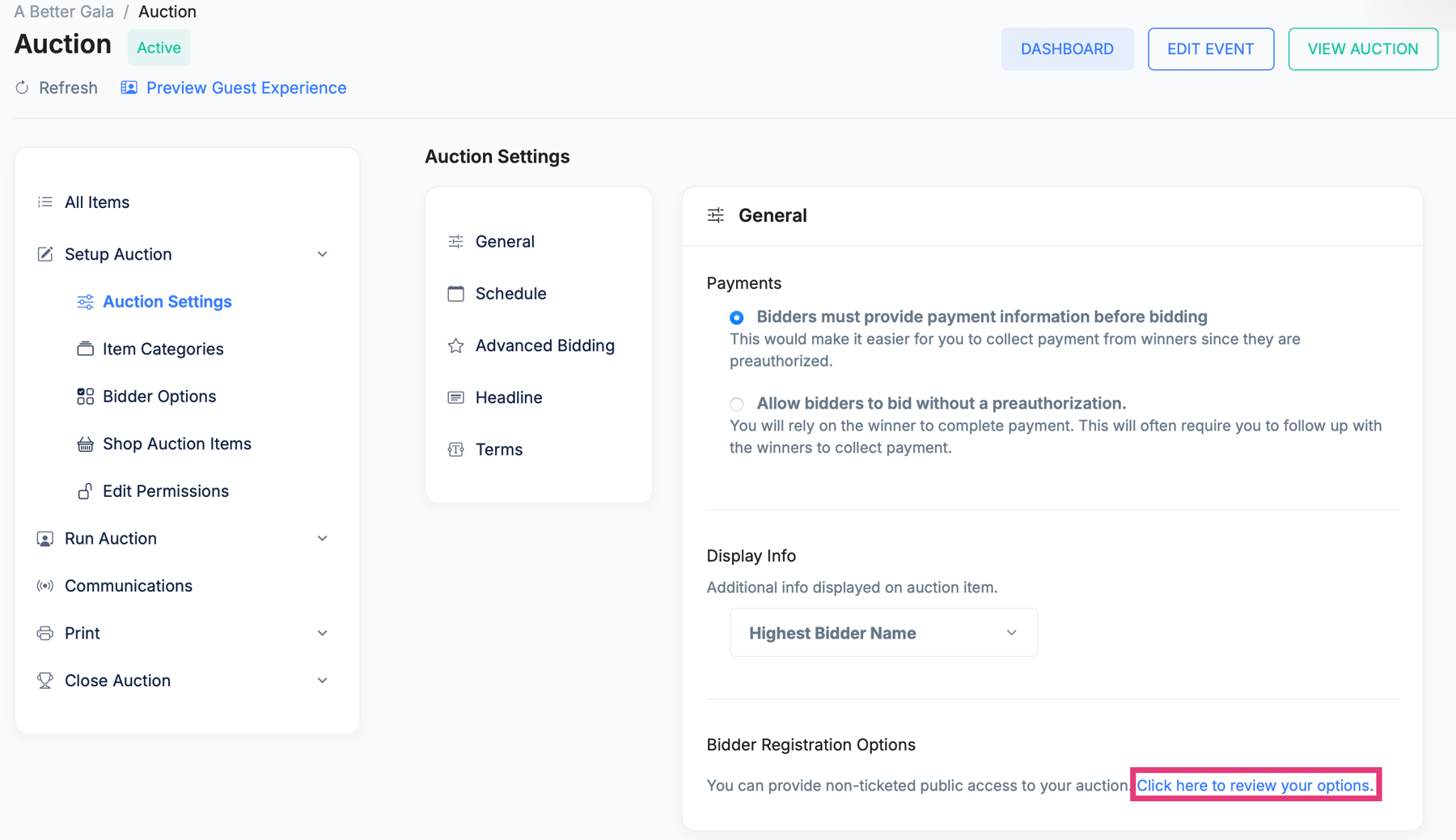Screen dimensions: 1456x840
Task: Click the Communications broadcast icon
Action: 45,586
